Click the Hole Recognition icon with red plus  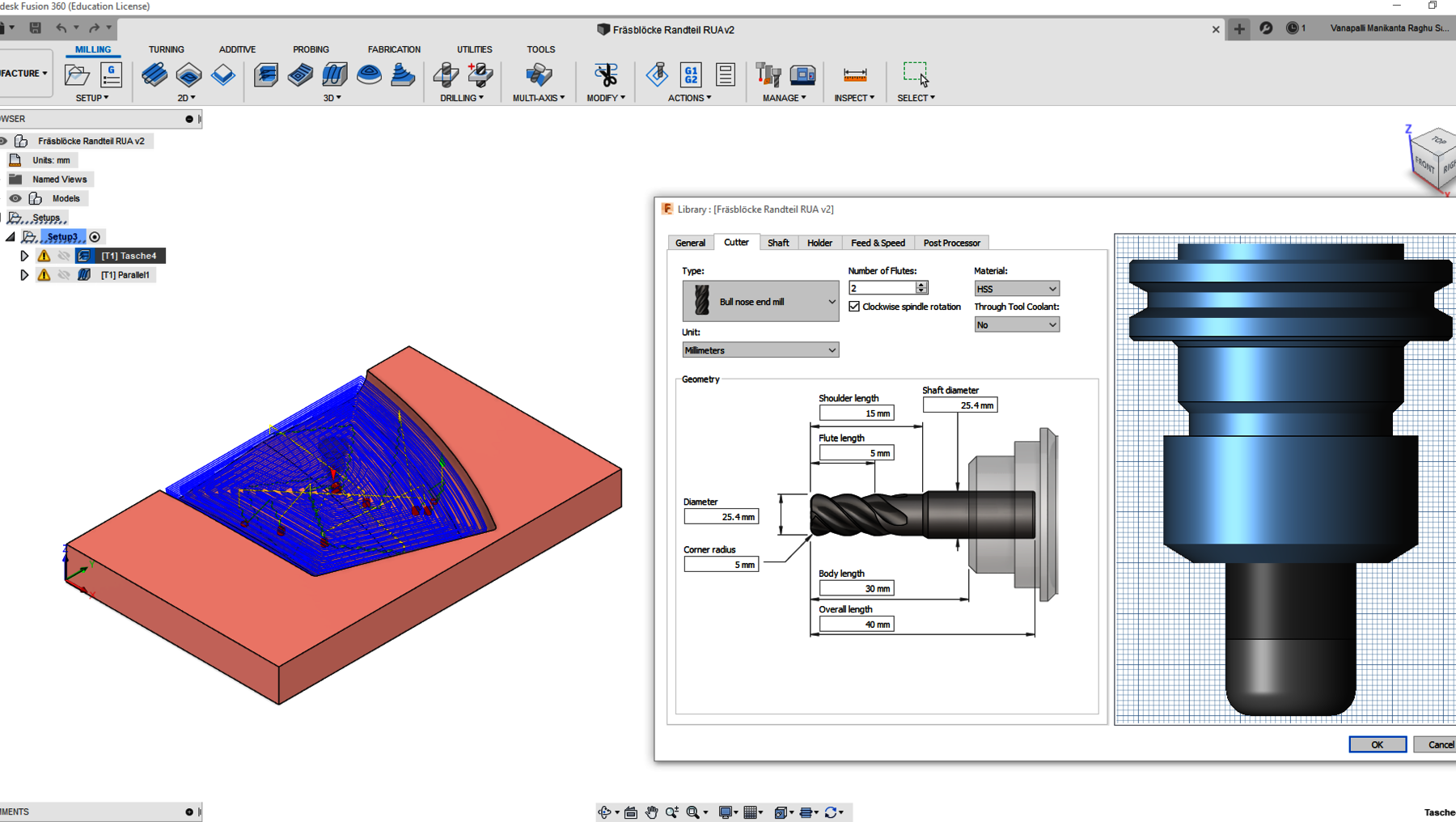[480, 75]
